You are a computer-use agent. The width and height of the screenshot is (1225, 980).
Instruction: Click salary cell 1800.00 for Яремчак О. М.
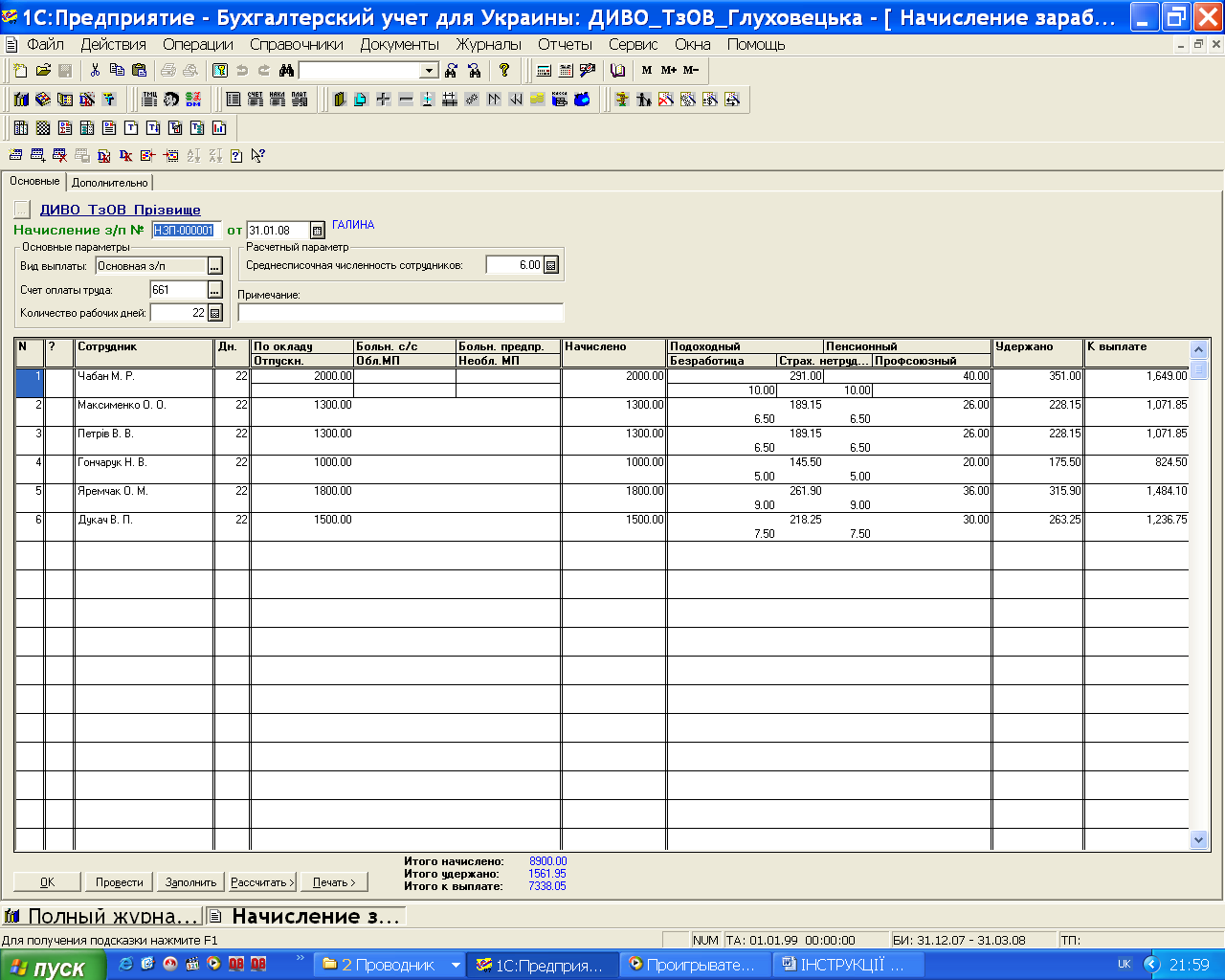click(x=302, y=491)
